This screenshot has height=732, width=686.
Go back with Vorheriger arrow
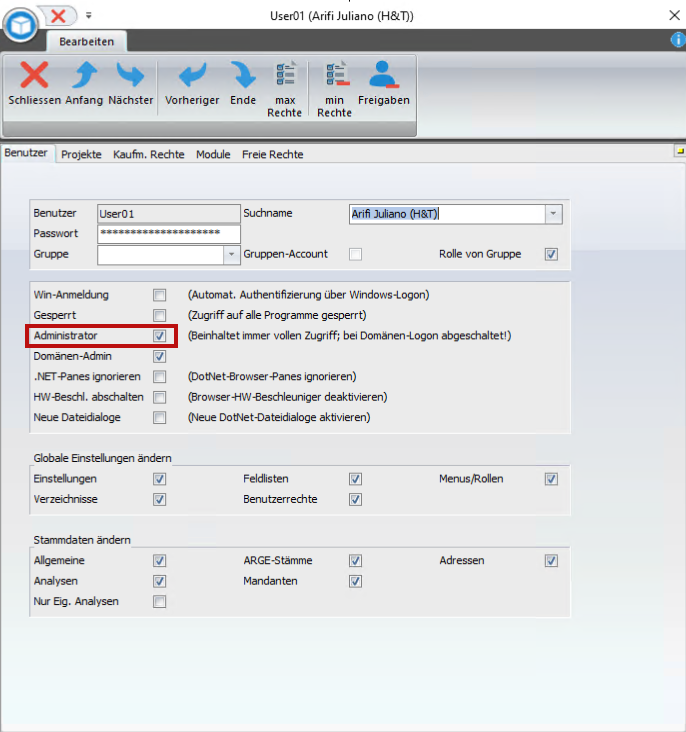point(192,76)
